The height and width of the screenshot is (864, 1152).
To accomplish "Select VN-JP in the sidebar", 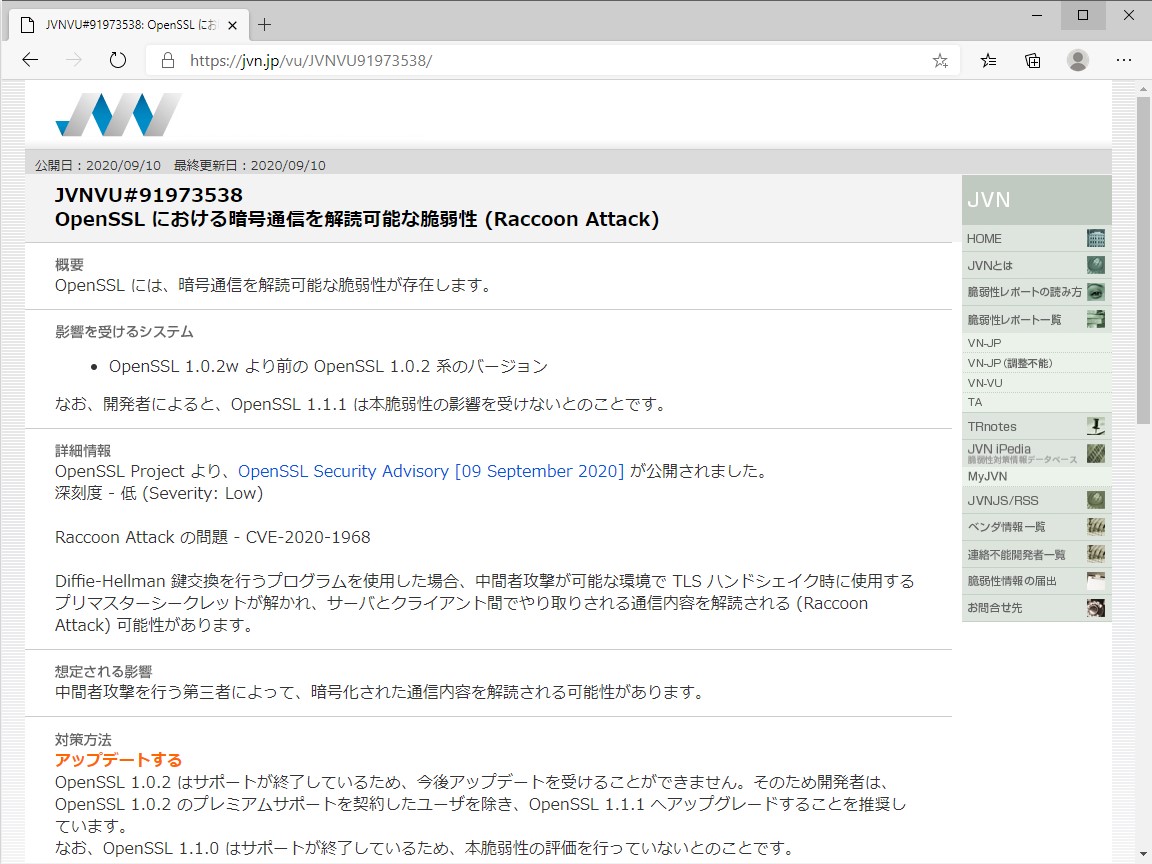I will click(1036, 342).
